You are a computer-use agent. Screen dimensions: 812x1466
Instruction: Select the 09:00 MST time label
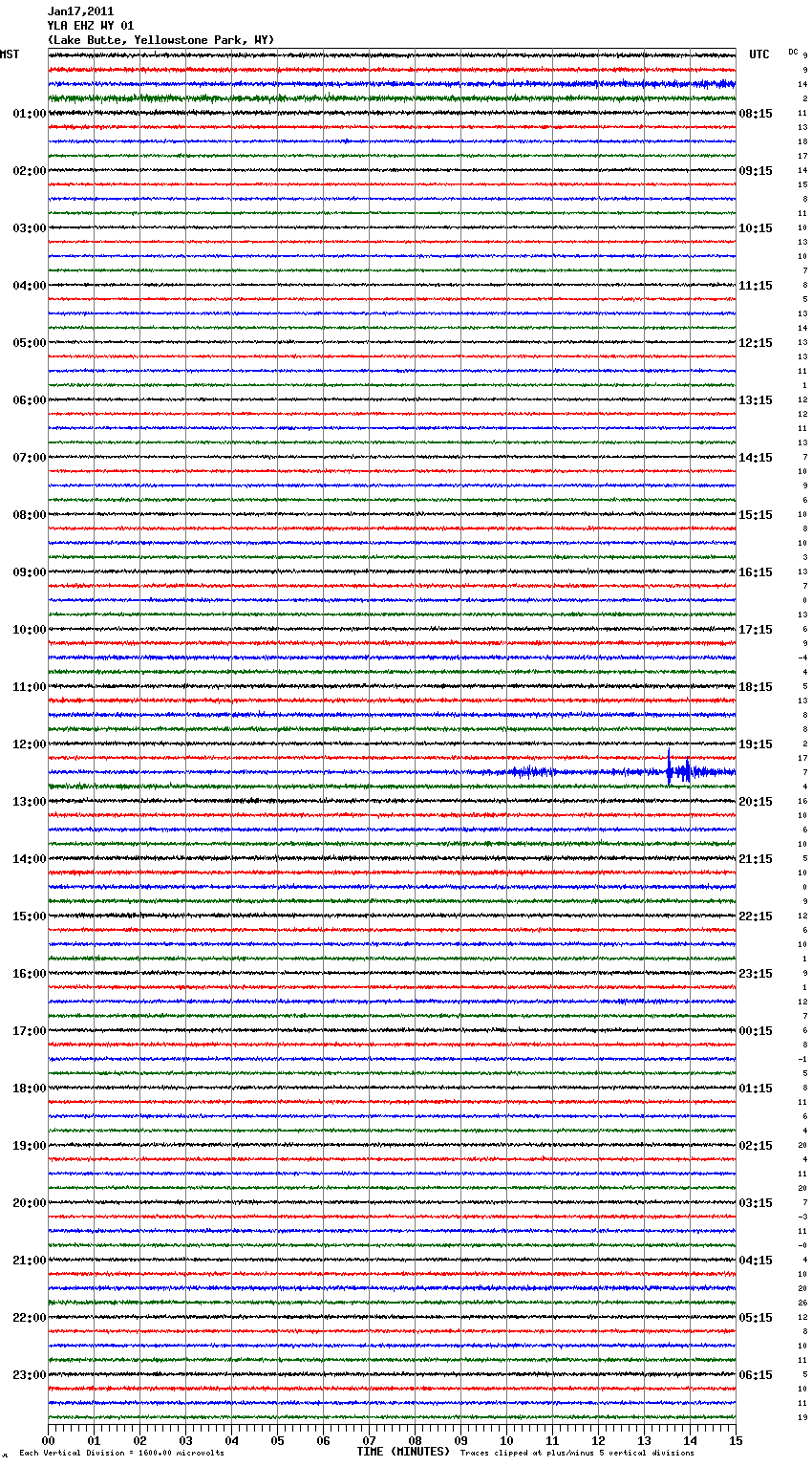click(x=30, y=572)
